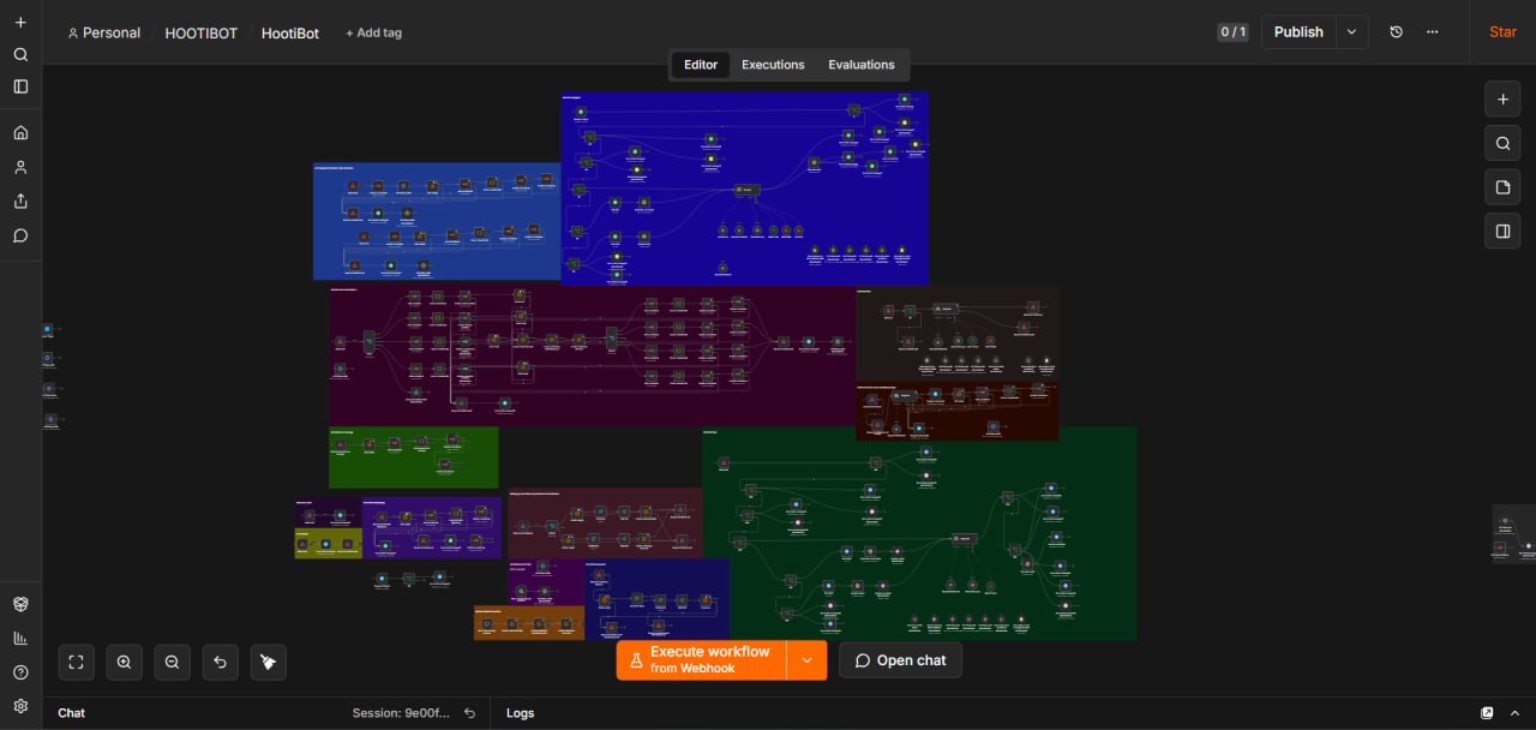This screenshot has height=730, width=1536.
Task: Click the Star button in the top corner
Action: coord(1503,32)
